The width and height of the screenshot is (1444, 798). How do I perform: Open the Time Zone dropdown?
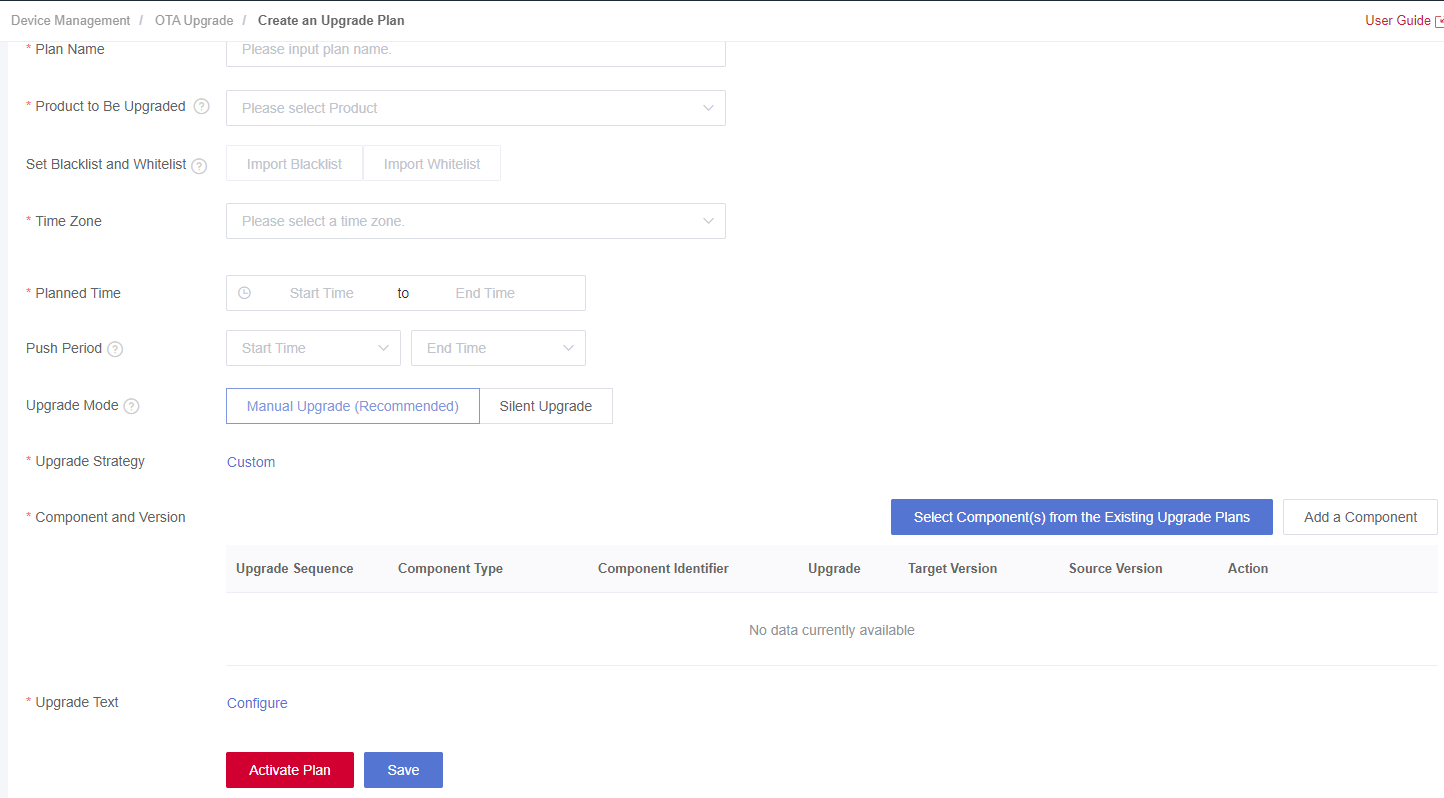476,221
